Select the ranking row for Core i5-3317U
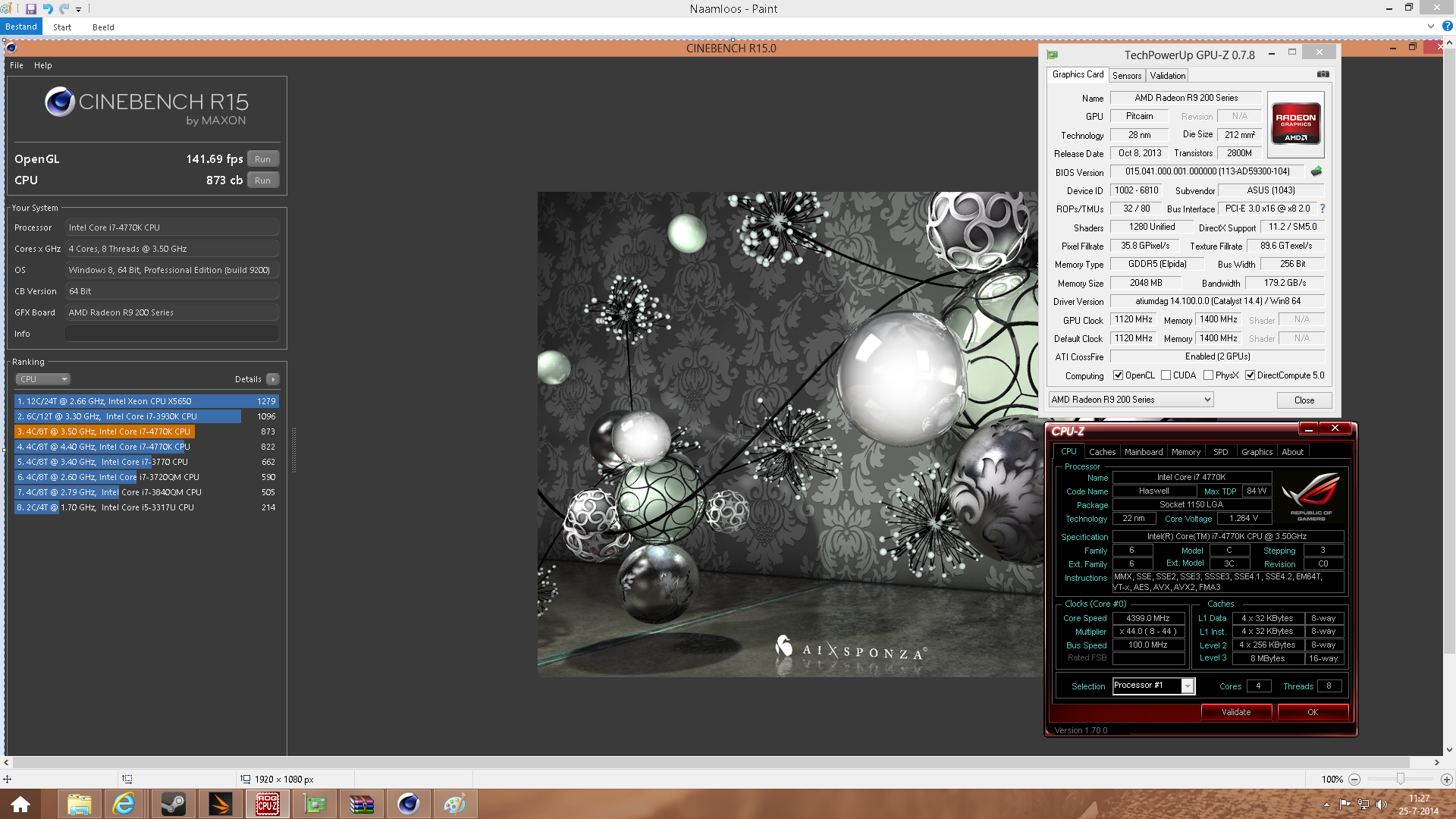 coord(146,507)
